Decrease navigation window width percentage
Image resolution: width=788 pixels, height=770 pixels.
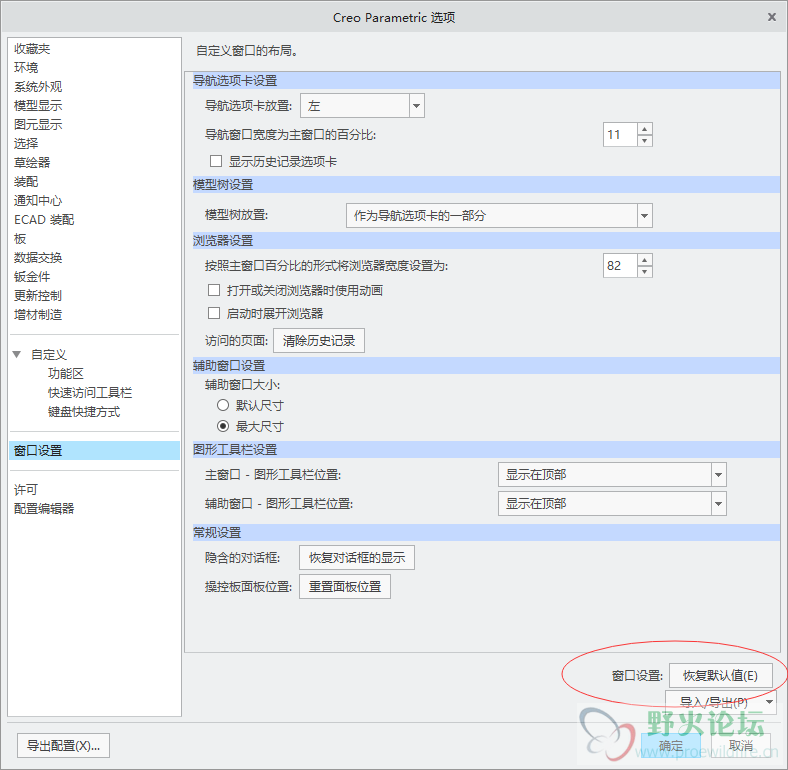[x=645, y=141]
